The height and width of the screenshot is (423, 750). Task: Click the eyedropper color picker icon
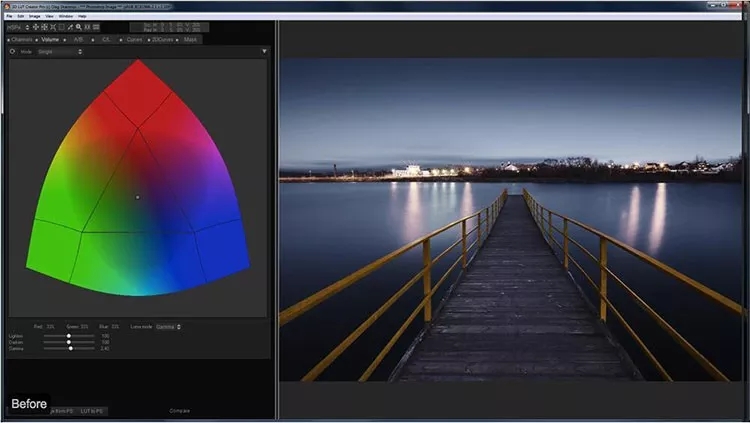coord(70,27)
